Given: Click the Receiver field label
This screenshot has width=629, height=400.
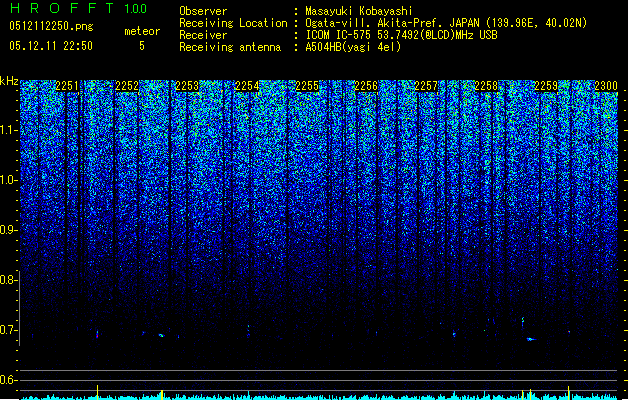Looking at the screenshot, I should 203,35.
